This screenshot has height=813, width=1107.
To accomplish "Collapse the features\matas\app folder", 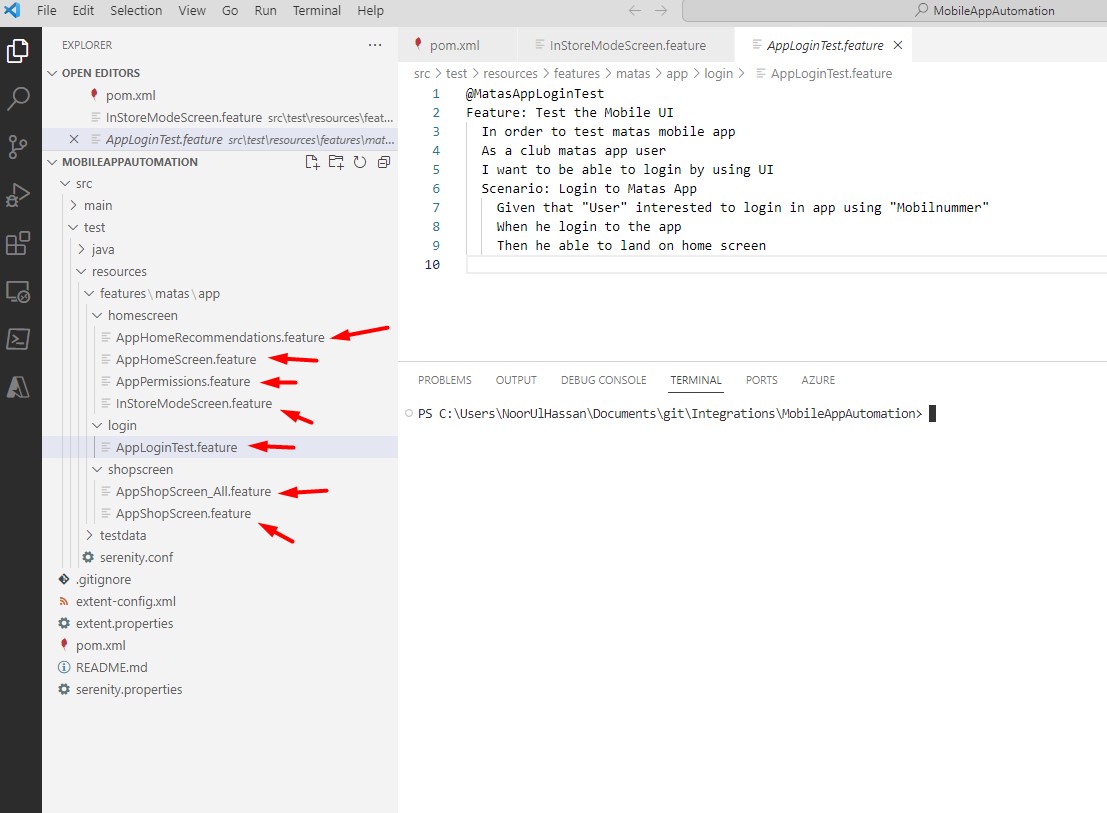I will coord(89,293).
